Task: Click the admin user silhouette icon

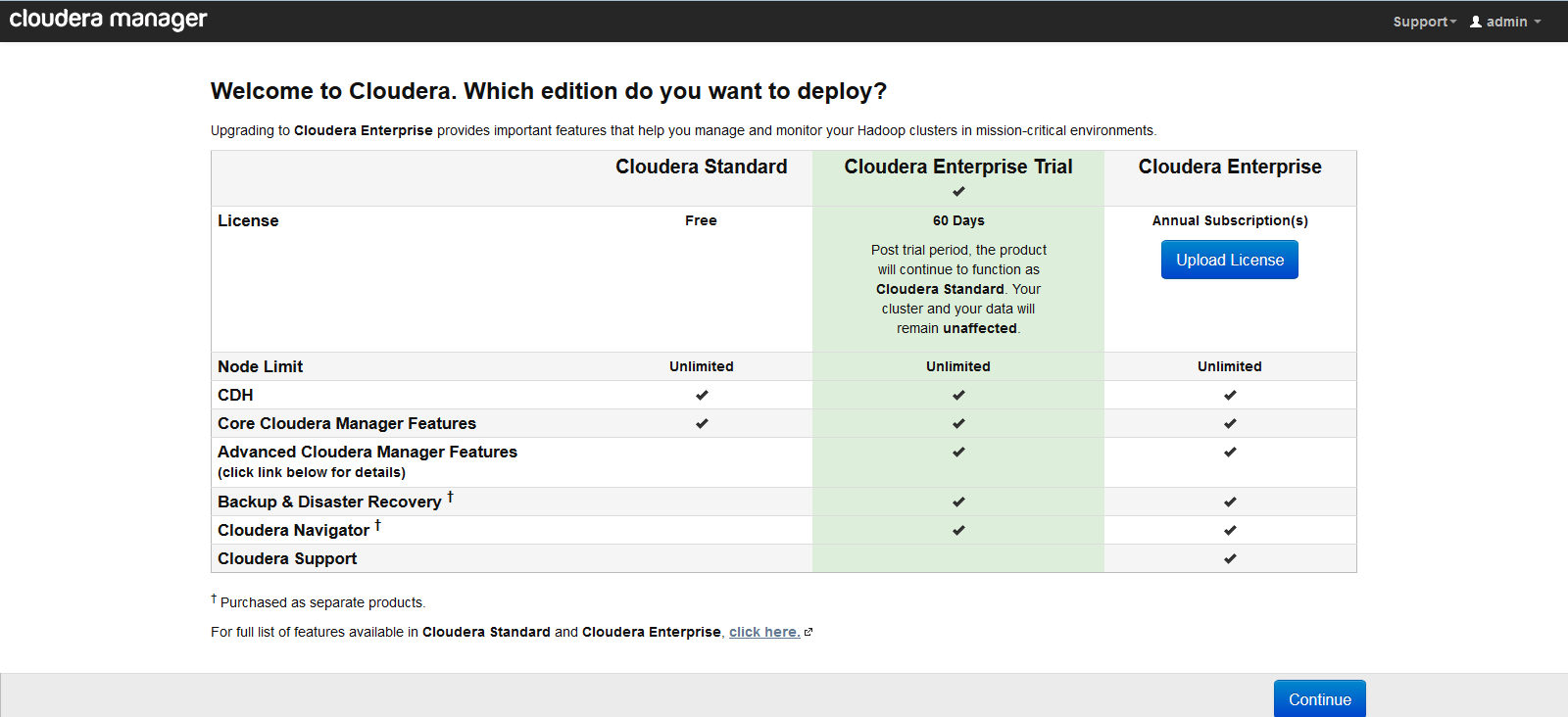Action: [1476, 22]
